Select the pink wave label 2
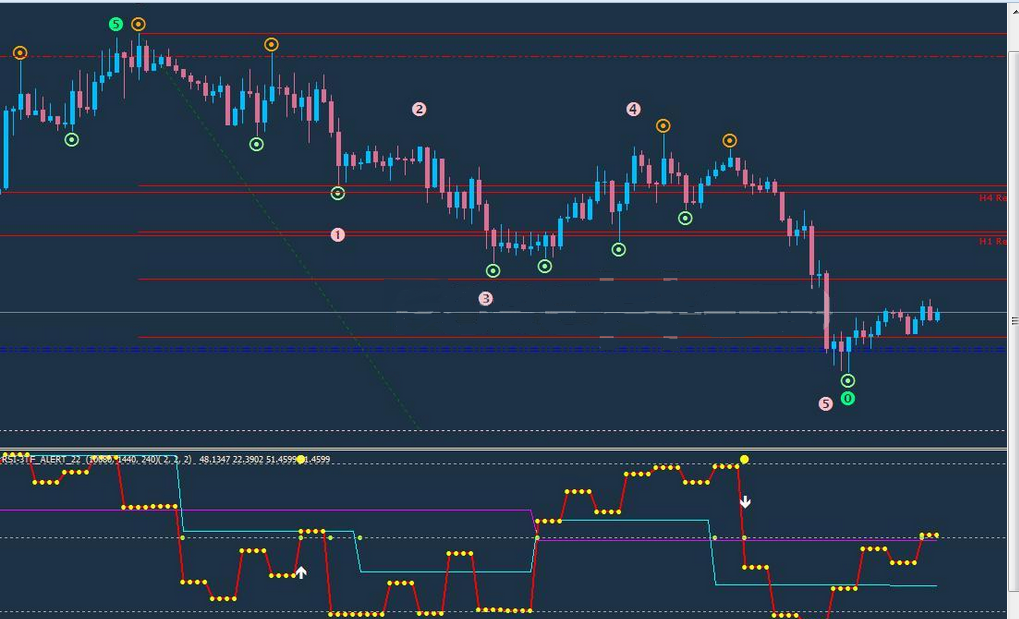1019x619 pixels. [419, 109]
